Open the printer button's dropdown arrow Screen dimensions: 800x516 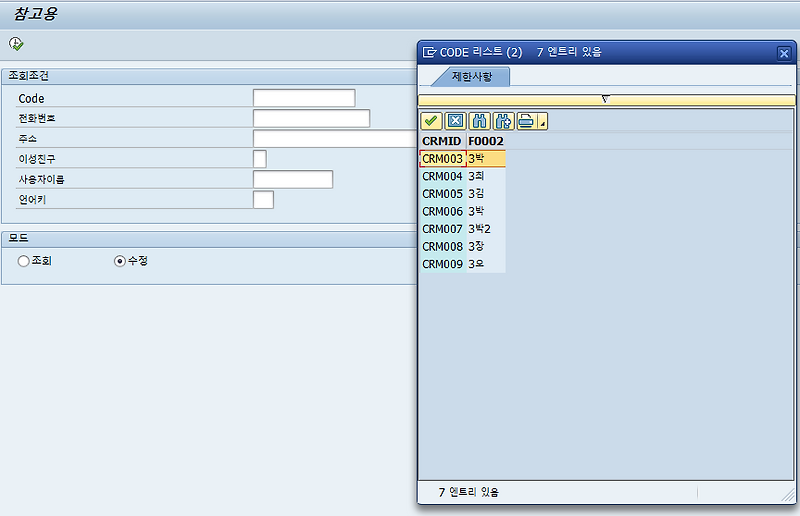pos(543,121)
